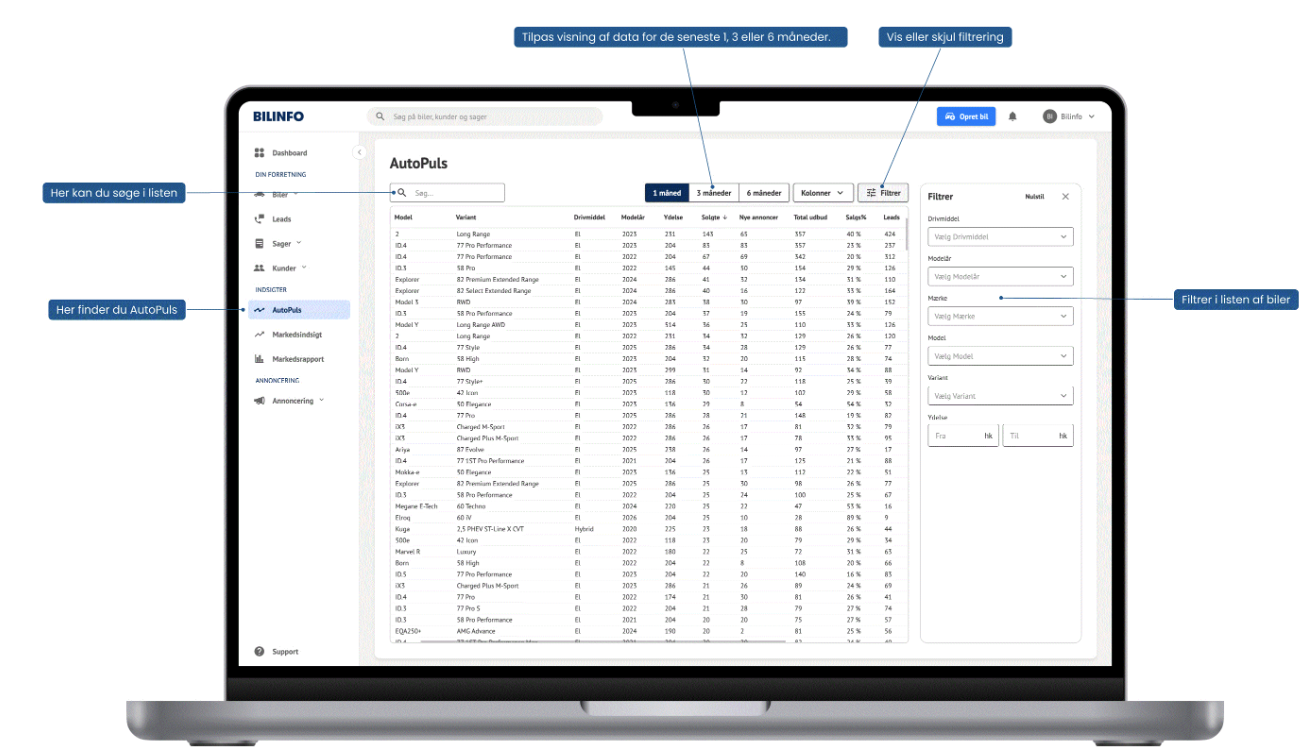Screen dimensions: 1309x756
Task: Switch to the 6 måneder period
Action: [x=764, y=193]
